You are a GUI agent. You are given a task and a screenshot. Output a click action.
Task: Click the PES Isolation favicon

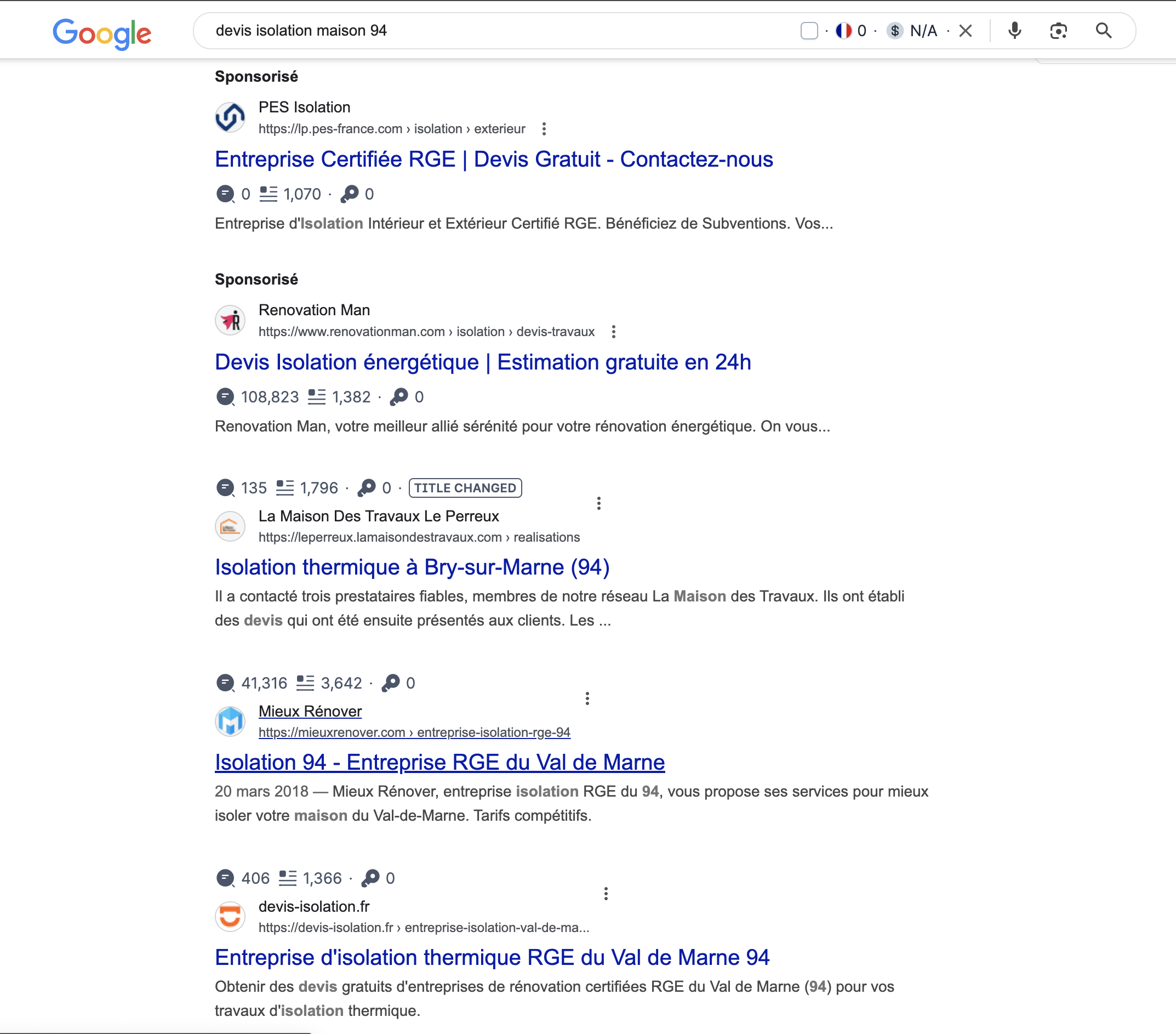coord(230,117)
